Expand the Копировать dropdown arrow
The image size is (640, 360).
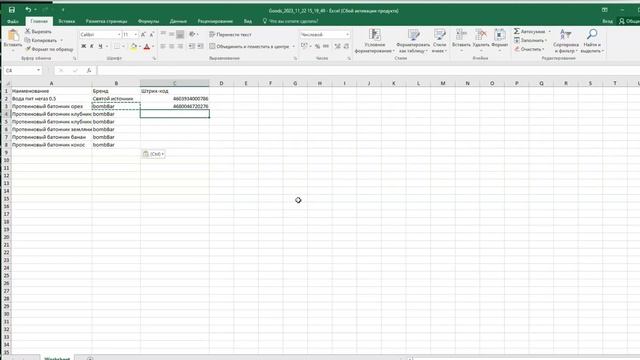pyautogui.click(x=62, y=40)
